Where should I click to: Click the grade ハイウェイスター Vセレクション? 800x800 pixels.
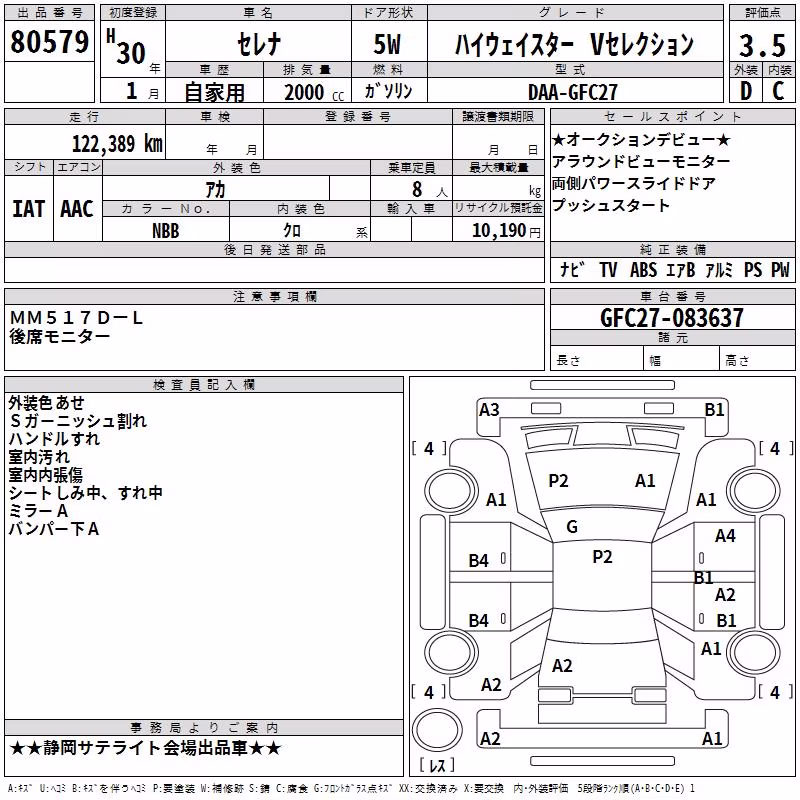click(574, 44)
